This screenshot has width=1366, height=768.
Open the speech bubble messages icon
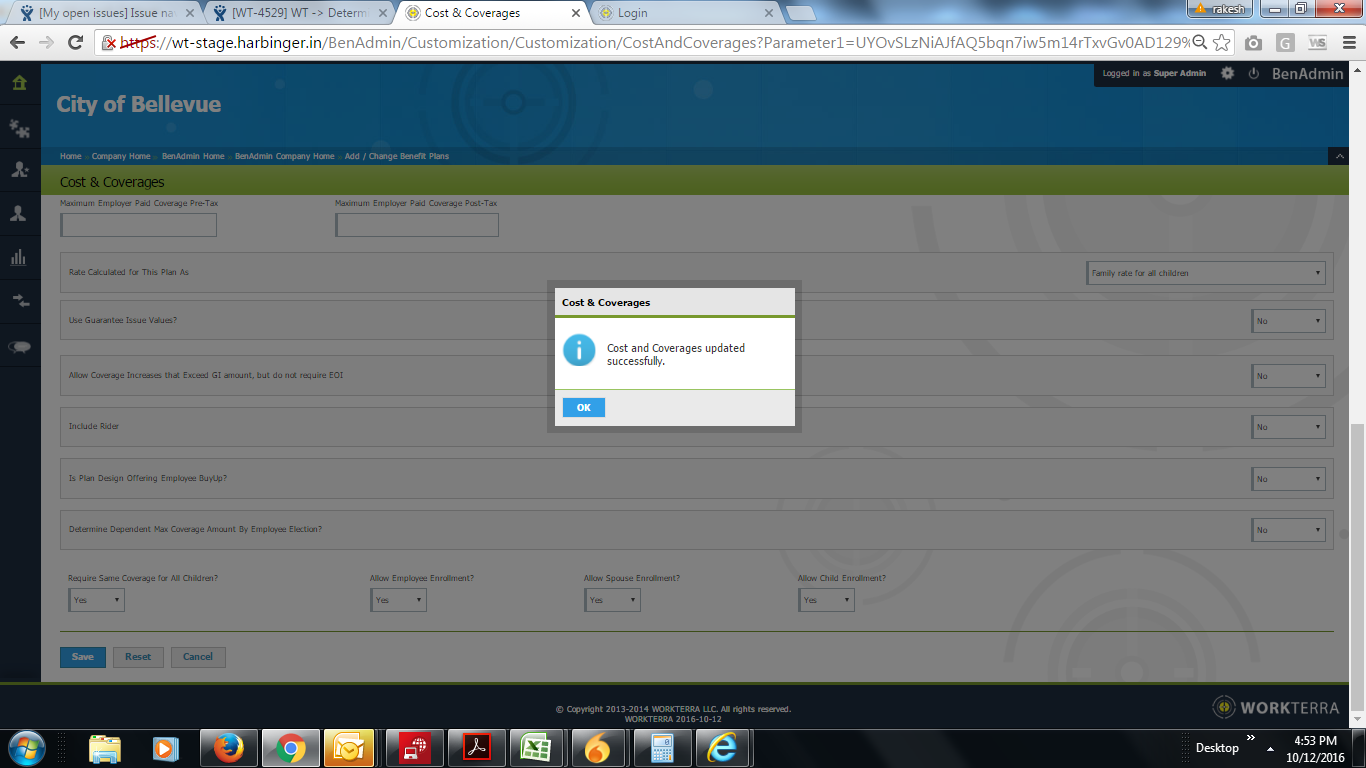[x=19, y=347]
